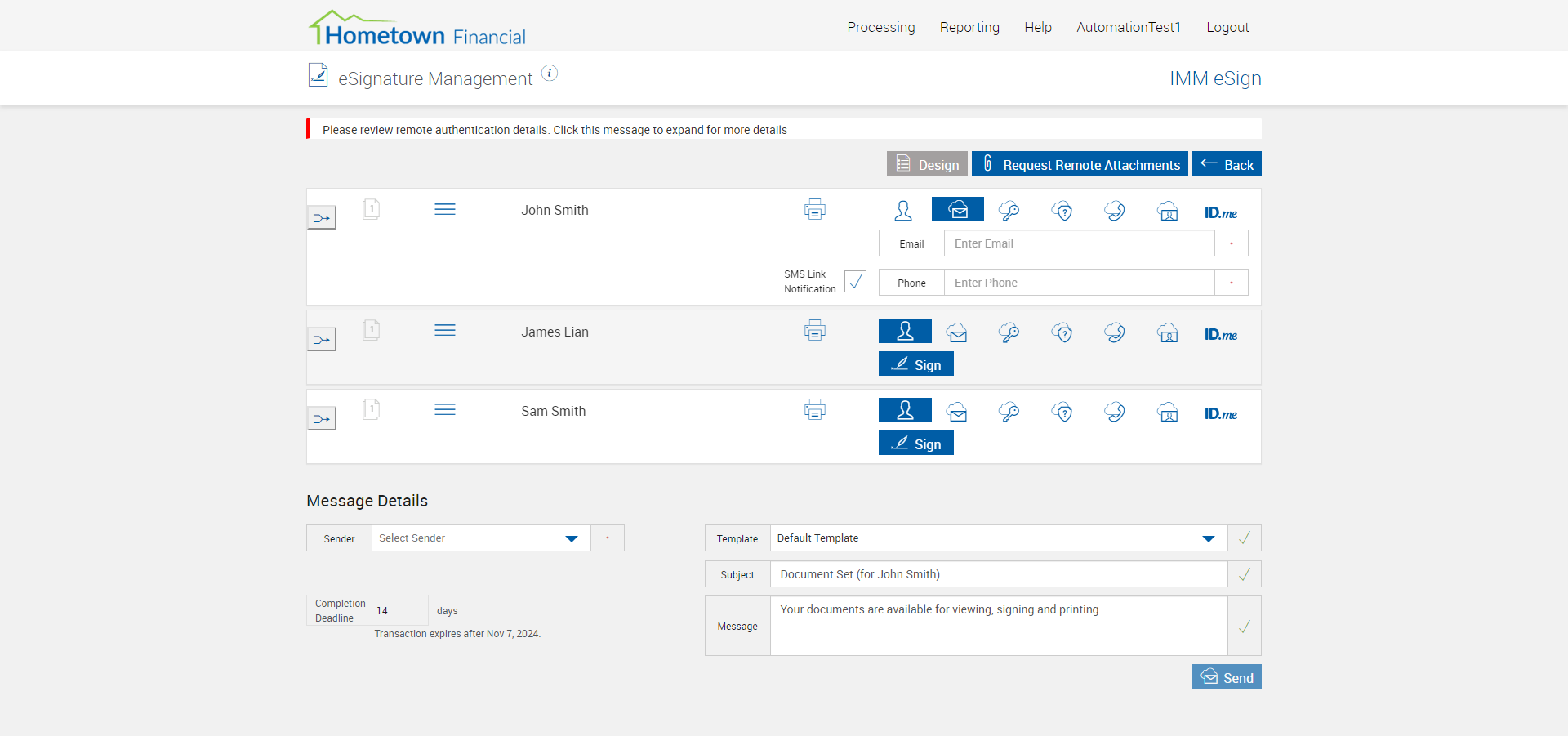The width and height of the screenshot is (1568, 736).
Task: Open the Default Template dropdown
Action: [997, 538]
